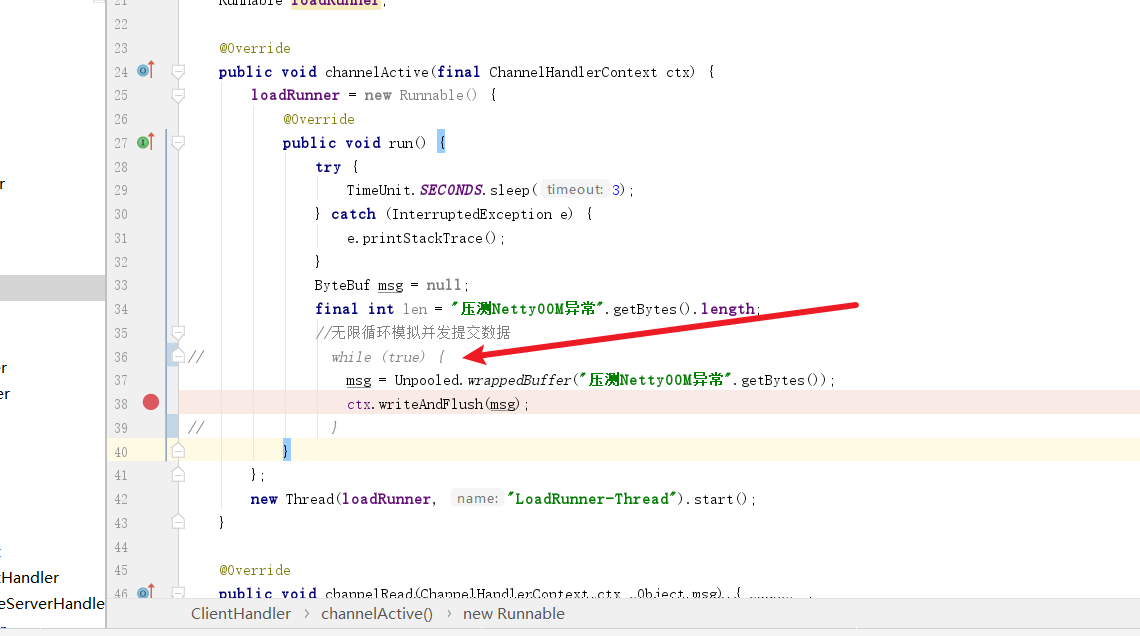
Task: Select the highlighted item in the project tree
Action: (52, 288)
